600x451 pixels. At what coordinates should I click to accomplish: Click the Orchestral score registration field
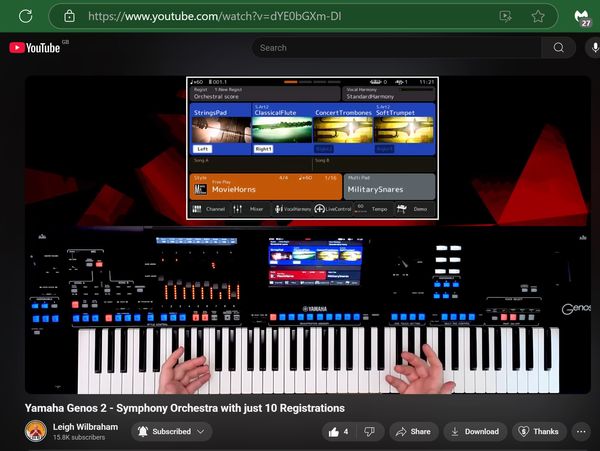tap(265, 93)
